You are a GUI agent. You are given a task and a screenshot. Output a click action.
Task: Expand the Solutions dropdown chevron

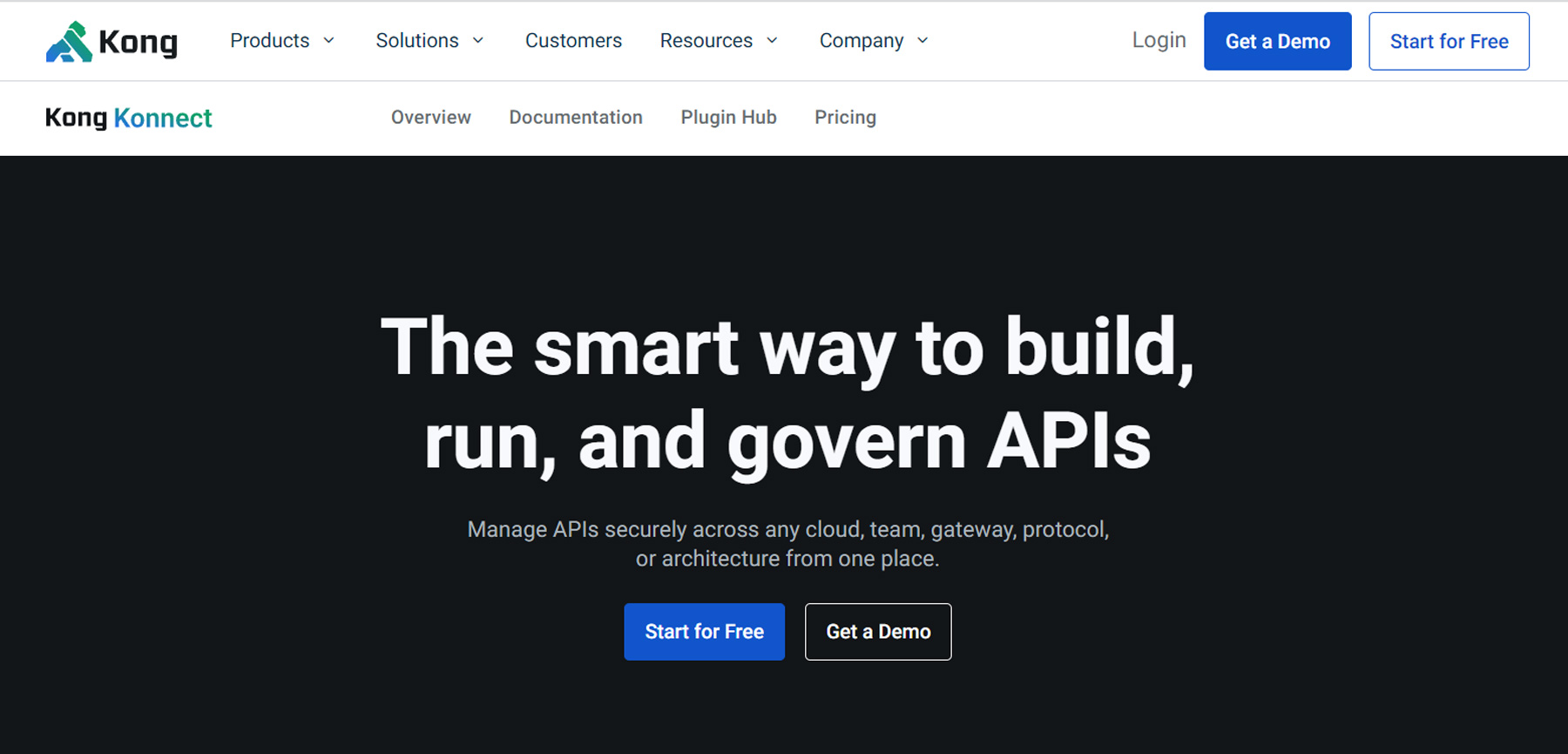(x=477, y=41)
